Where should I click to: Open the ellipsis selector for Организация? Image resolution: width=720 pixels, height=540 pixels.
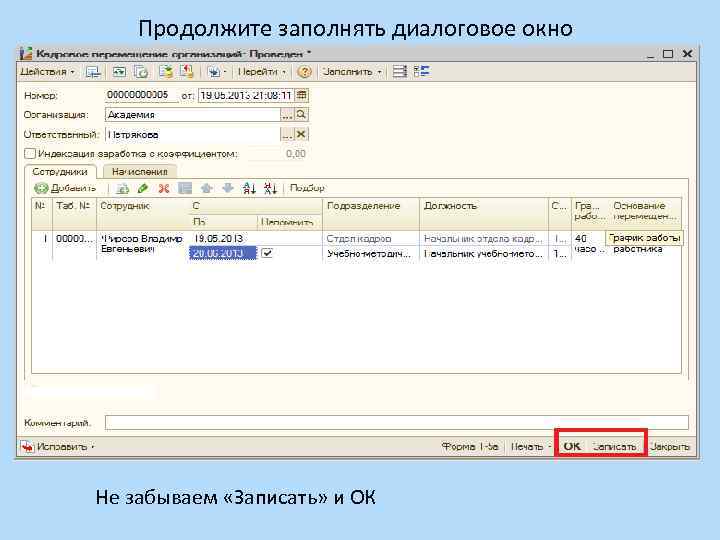point(287,115)
